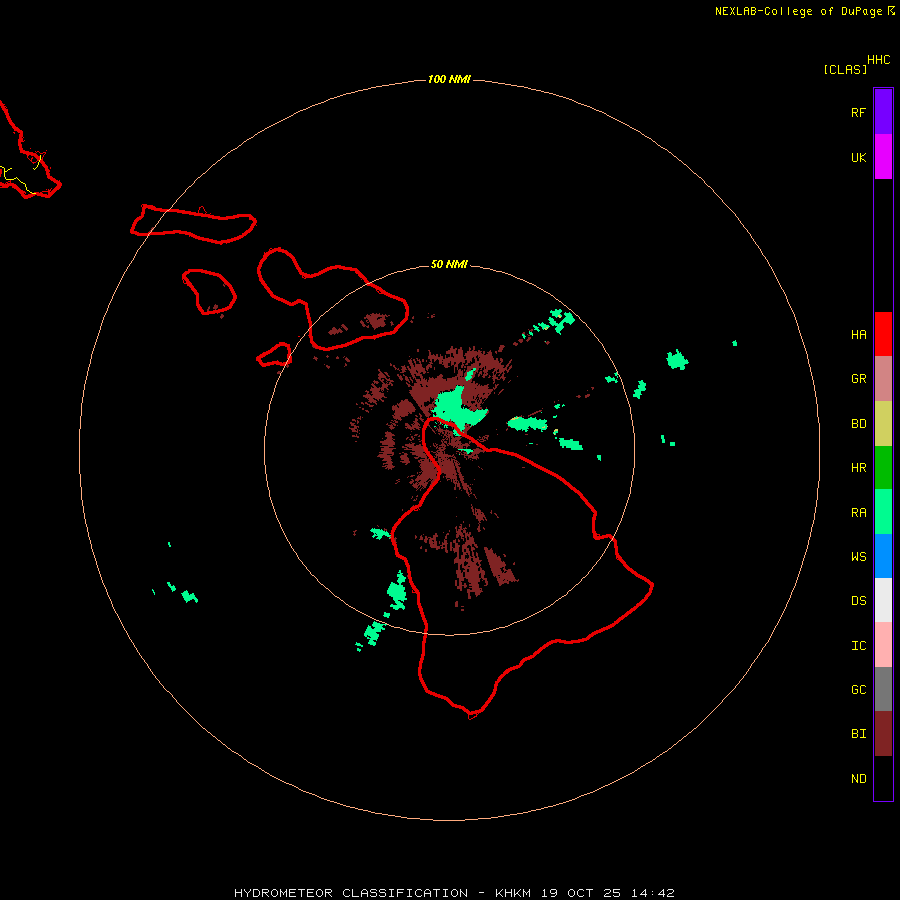Click the 'HR' legend label
The width and height of the screenshot is (900, 900).
tap(858, 468)
